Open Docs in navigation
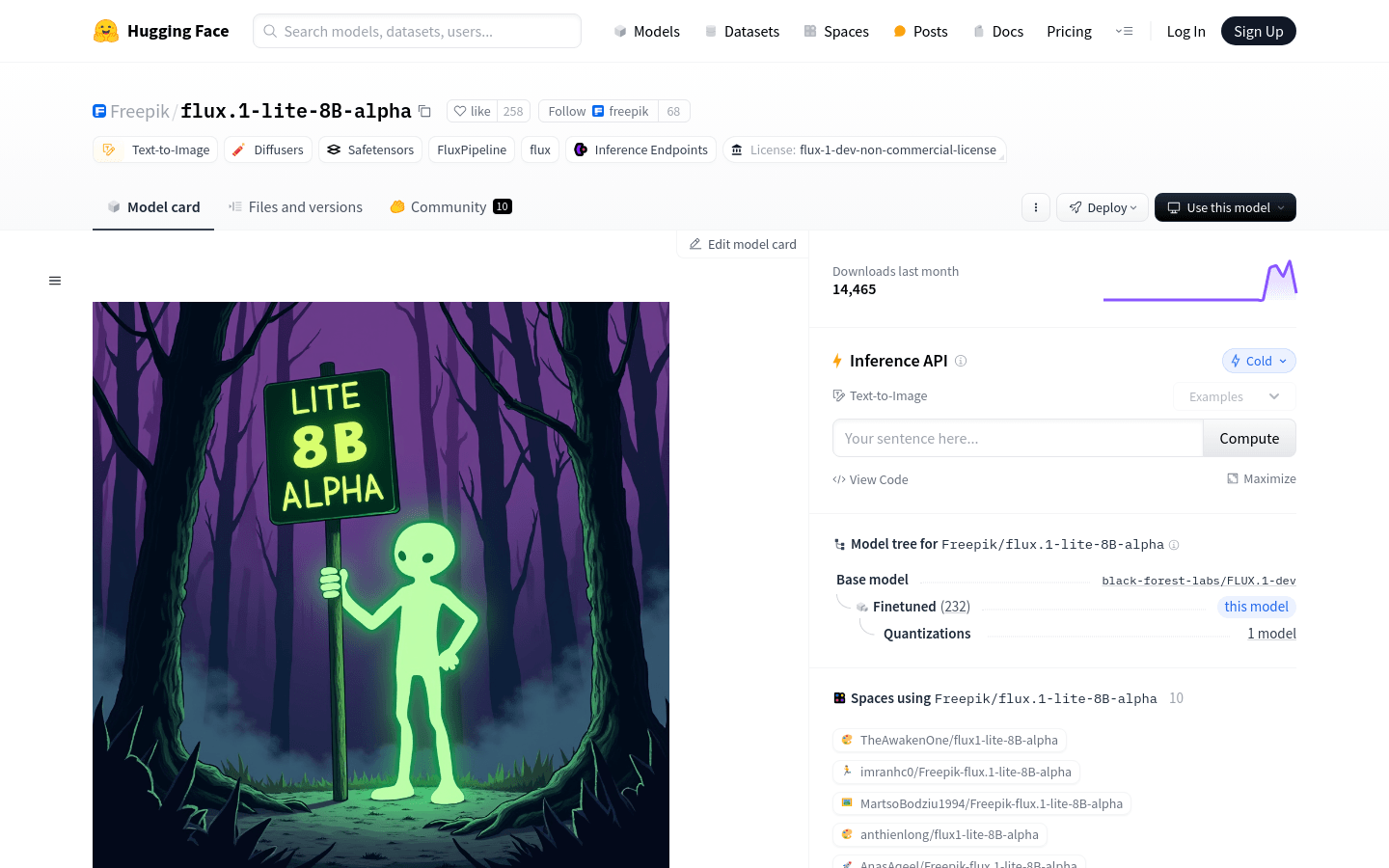Viewport: 1389px width, 868px height. pyautogui.click(x=997, y=31)
